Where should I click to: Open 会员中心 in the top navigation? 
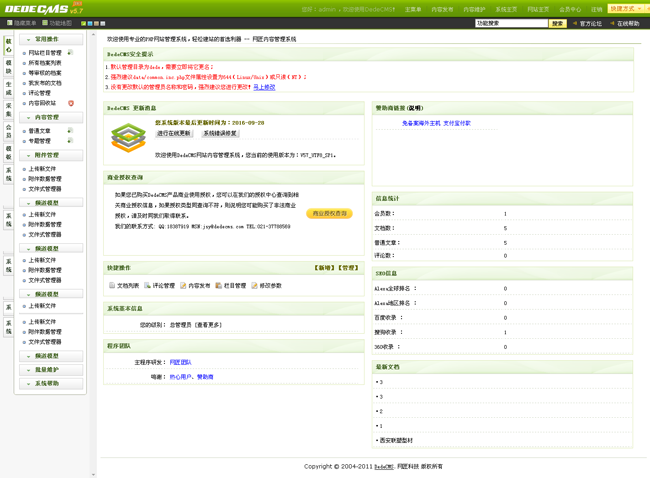(570, 9)
